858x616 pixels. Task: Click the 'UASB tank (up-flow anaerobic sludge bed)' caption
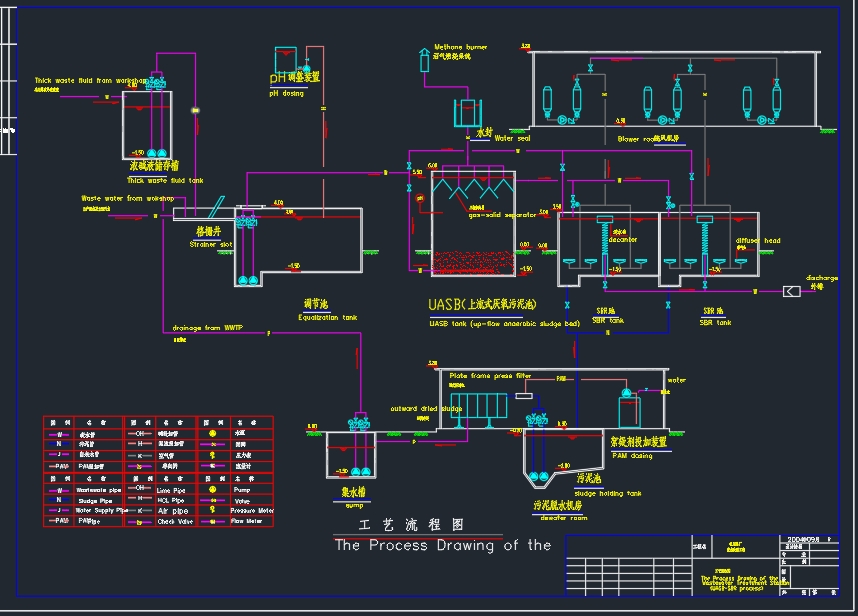pyautogui.click(x=504, y=323)
